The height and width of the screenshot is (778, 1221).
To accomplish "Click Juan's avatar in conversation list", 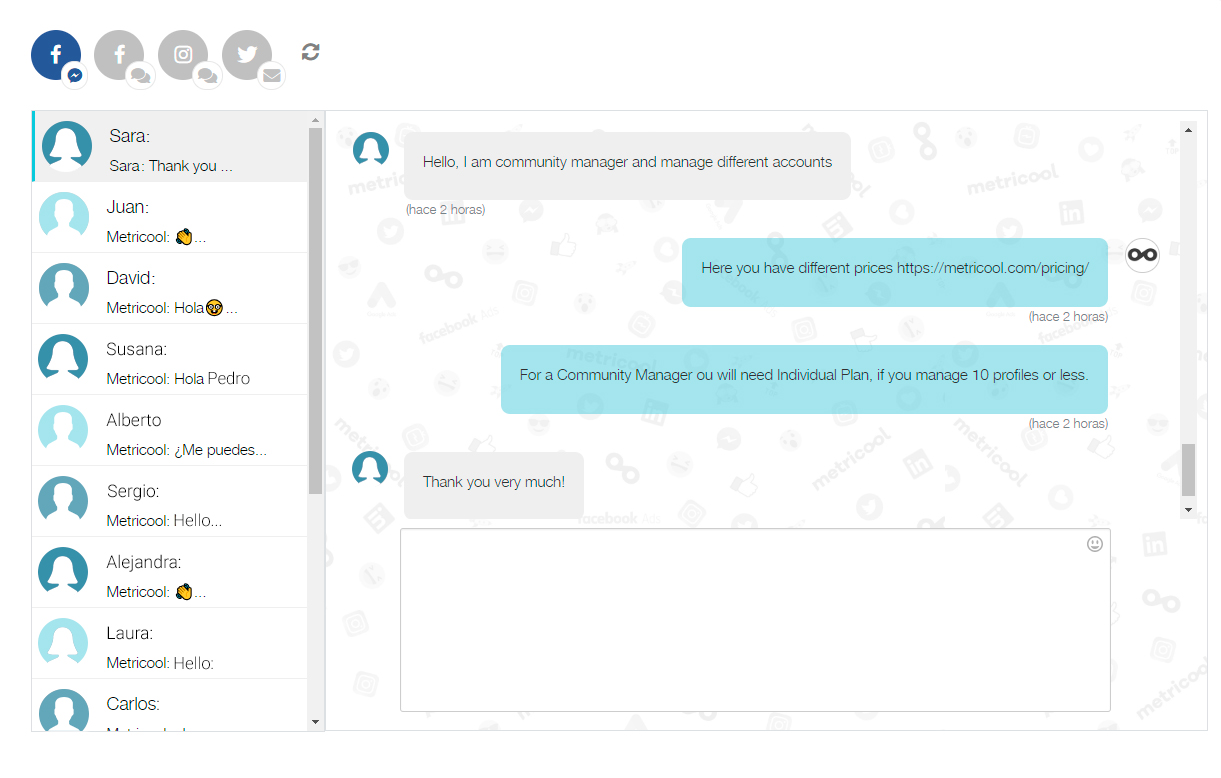I will pos(64,217).
